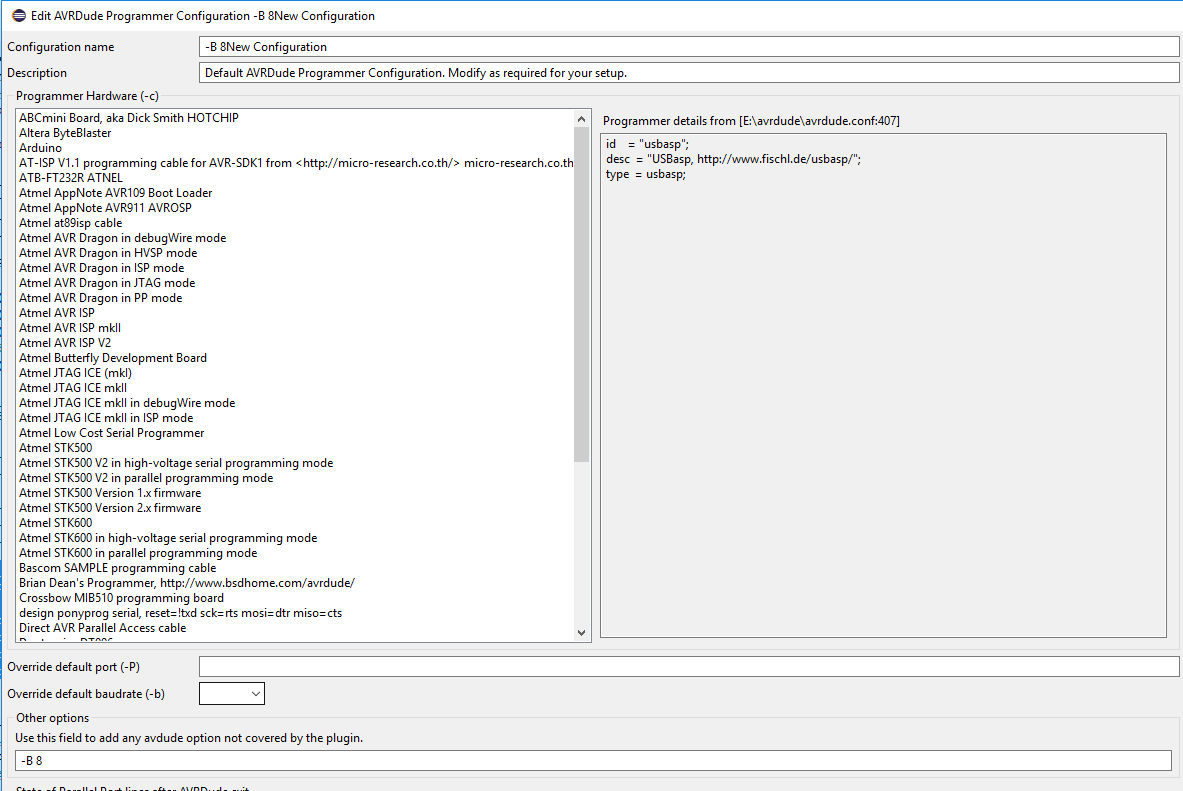Edit the Description text field
This screenshot has width=1183, height=791.
[689, 73]
